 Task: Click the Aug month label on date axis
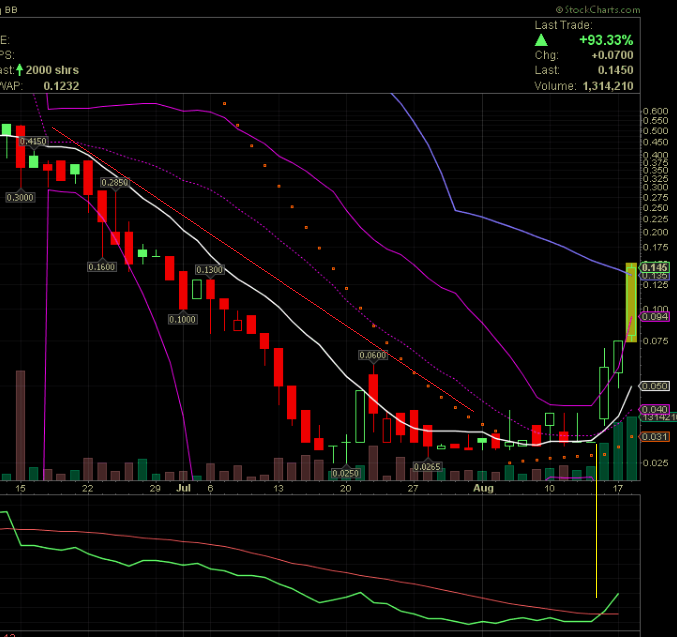483,488
